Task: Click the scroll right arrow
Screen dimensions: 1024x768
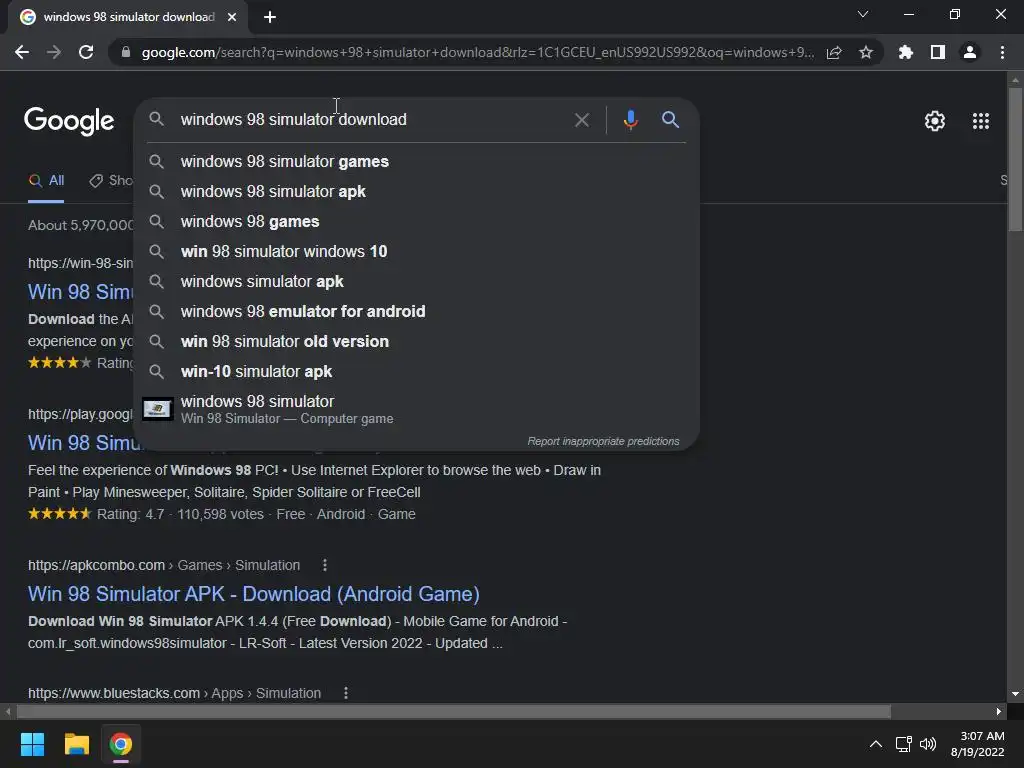Action: click(999, 712)
